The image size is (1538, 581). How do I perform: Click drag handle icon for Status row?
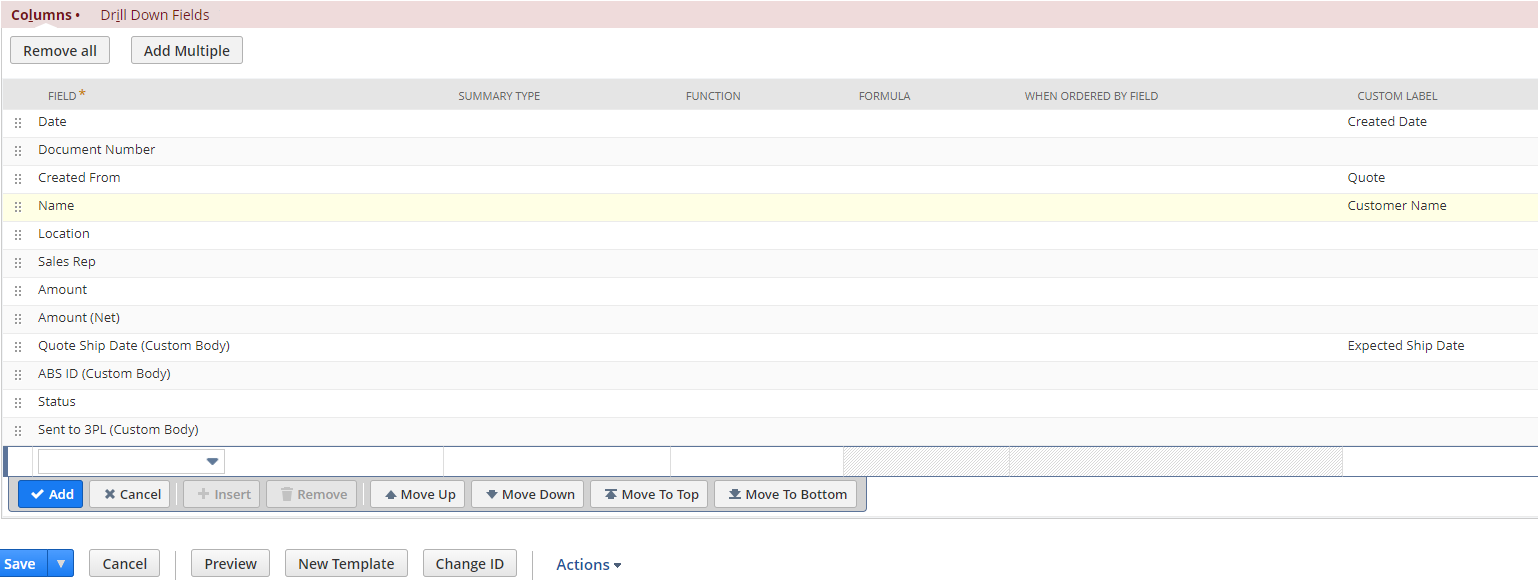(18, 403)
